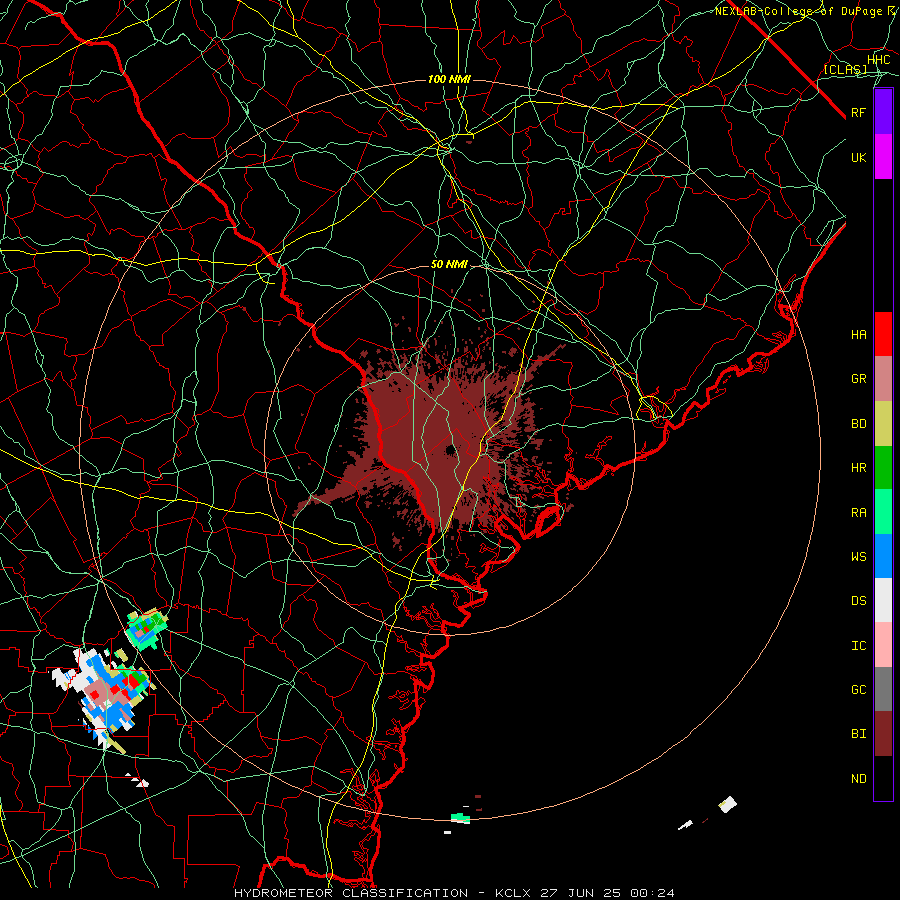The height and width of the screenshot is (900, 900).
Task: Select the pink IC legend swatch
Action: pos(883,645)
